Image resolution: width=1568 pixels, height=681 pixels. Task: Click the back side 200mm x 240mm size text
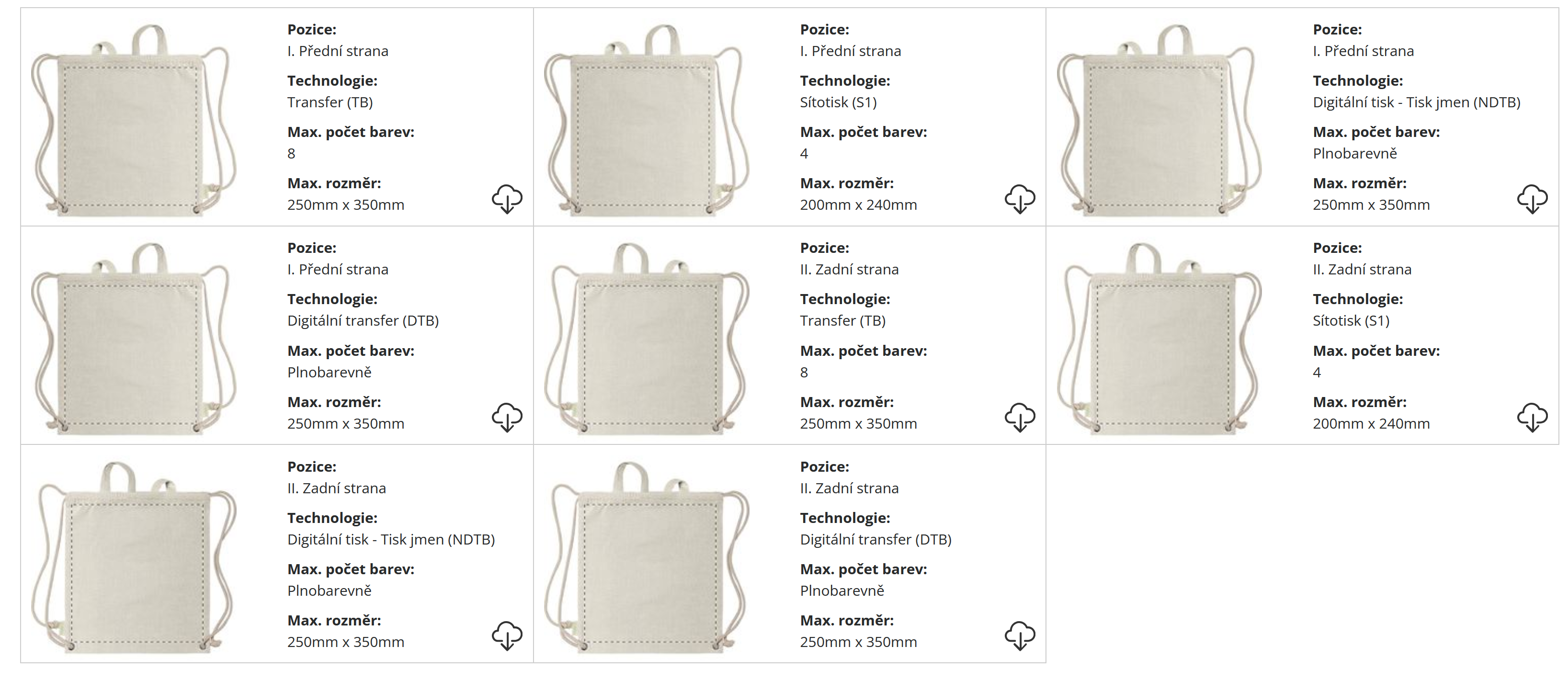[1371, 423]
